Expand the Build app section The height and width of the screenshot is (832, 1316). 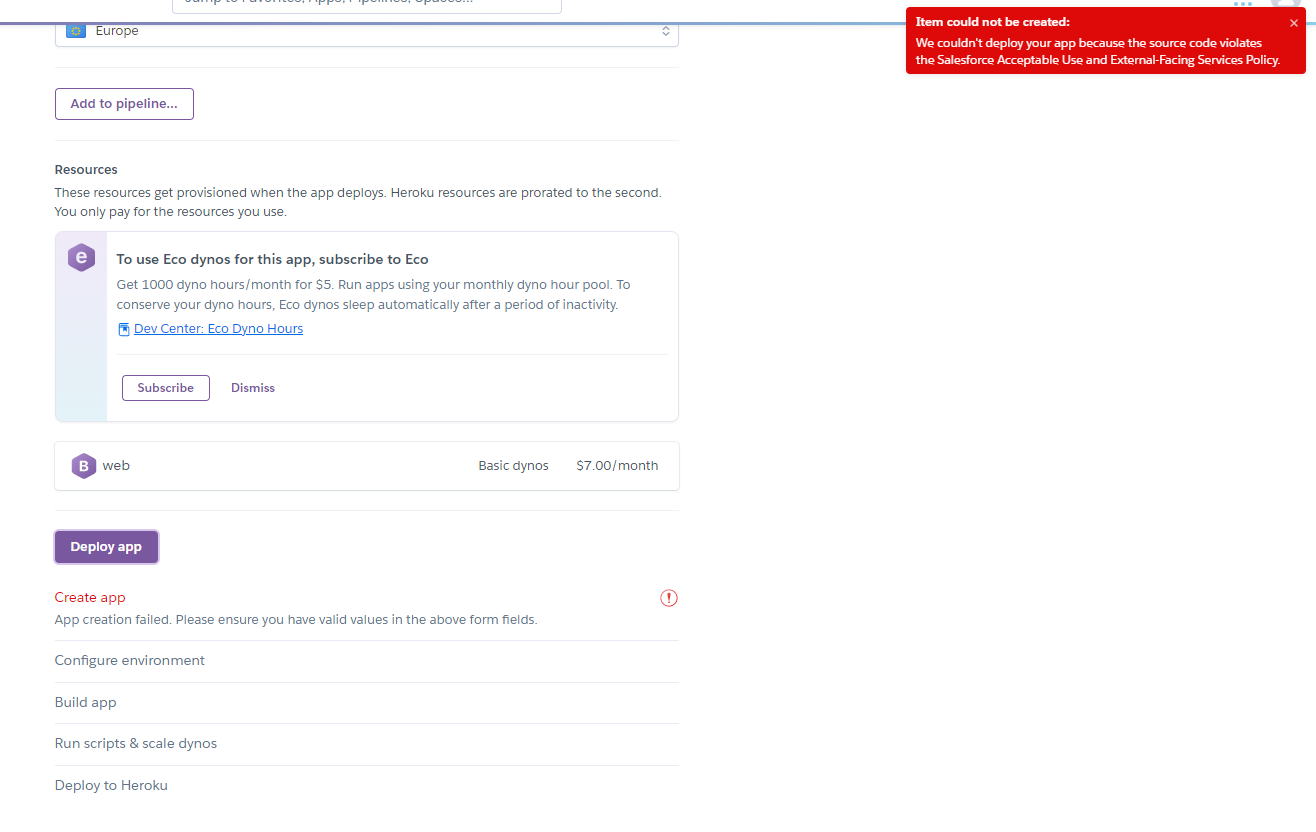(85, 702)
